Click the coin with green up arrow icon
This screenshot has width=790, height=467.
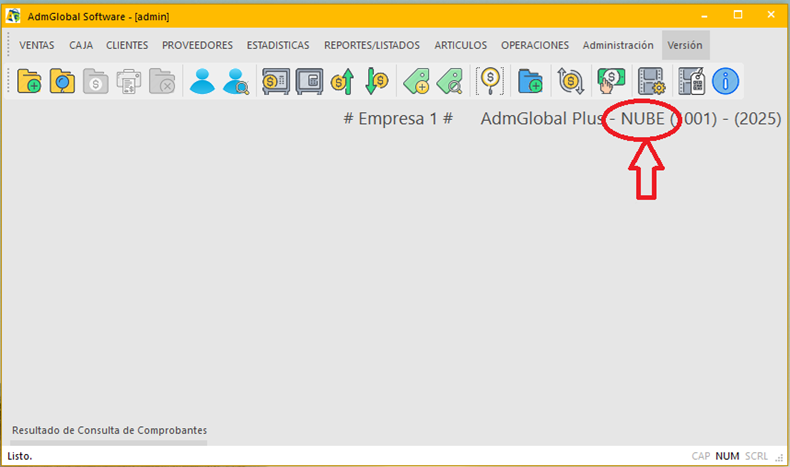coord(343,81)
